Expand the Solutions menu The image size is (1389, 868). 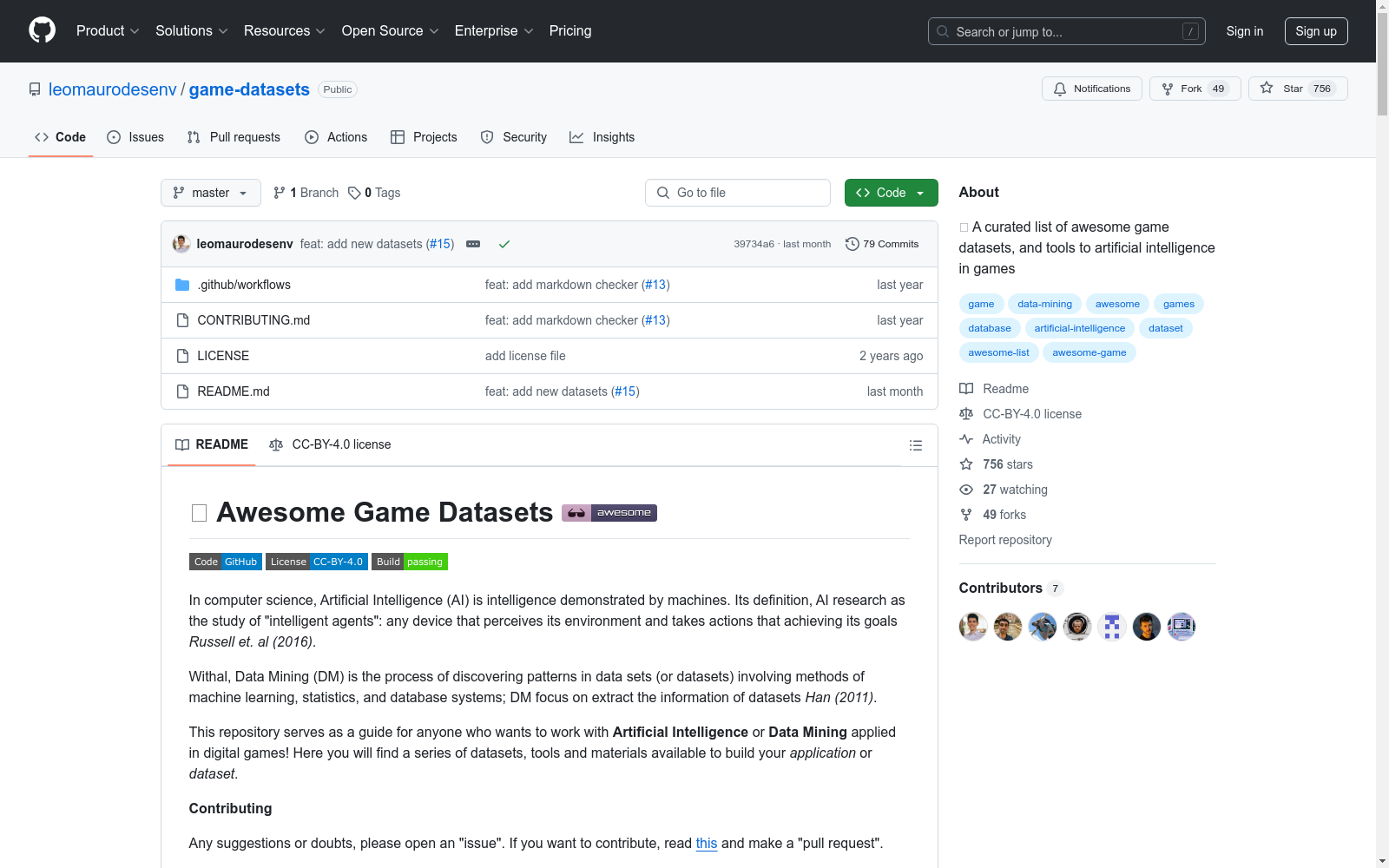192,31
